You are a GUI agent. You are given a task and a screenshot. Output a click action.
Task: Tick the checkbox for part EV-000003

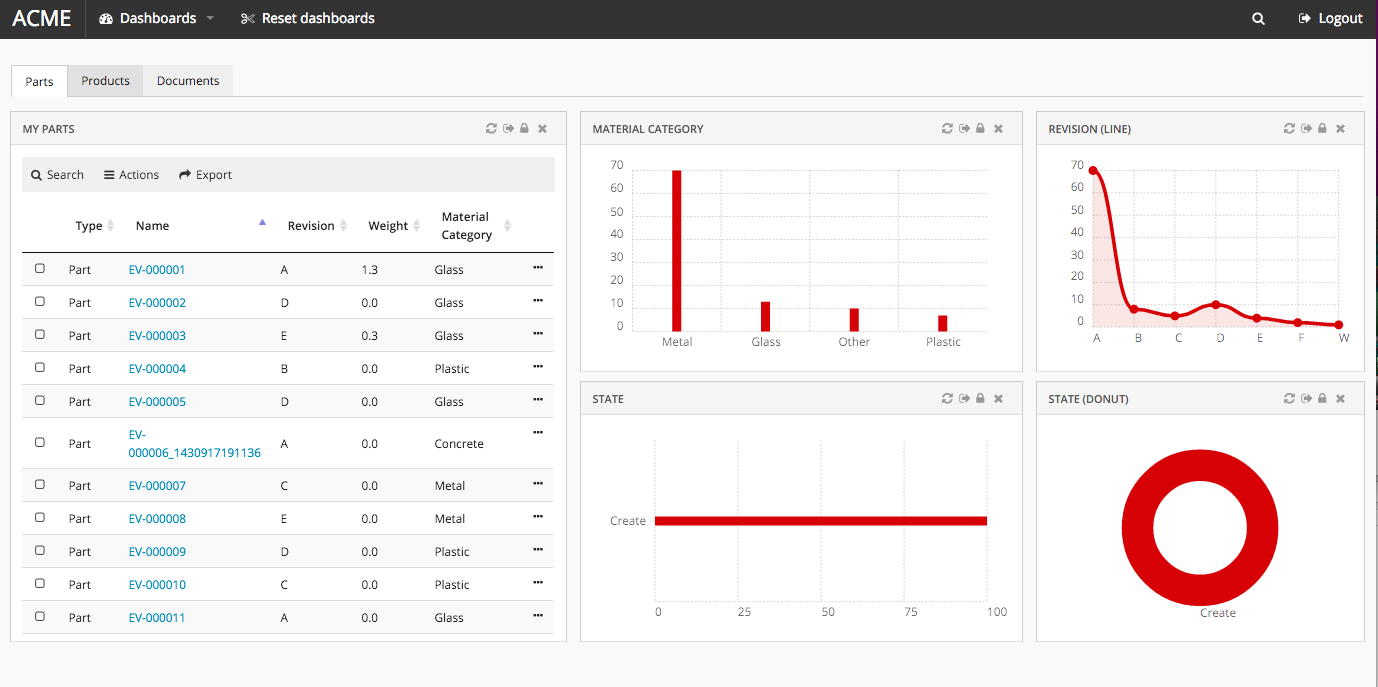[40, 335]
